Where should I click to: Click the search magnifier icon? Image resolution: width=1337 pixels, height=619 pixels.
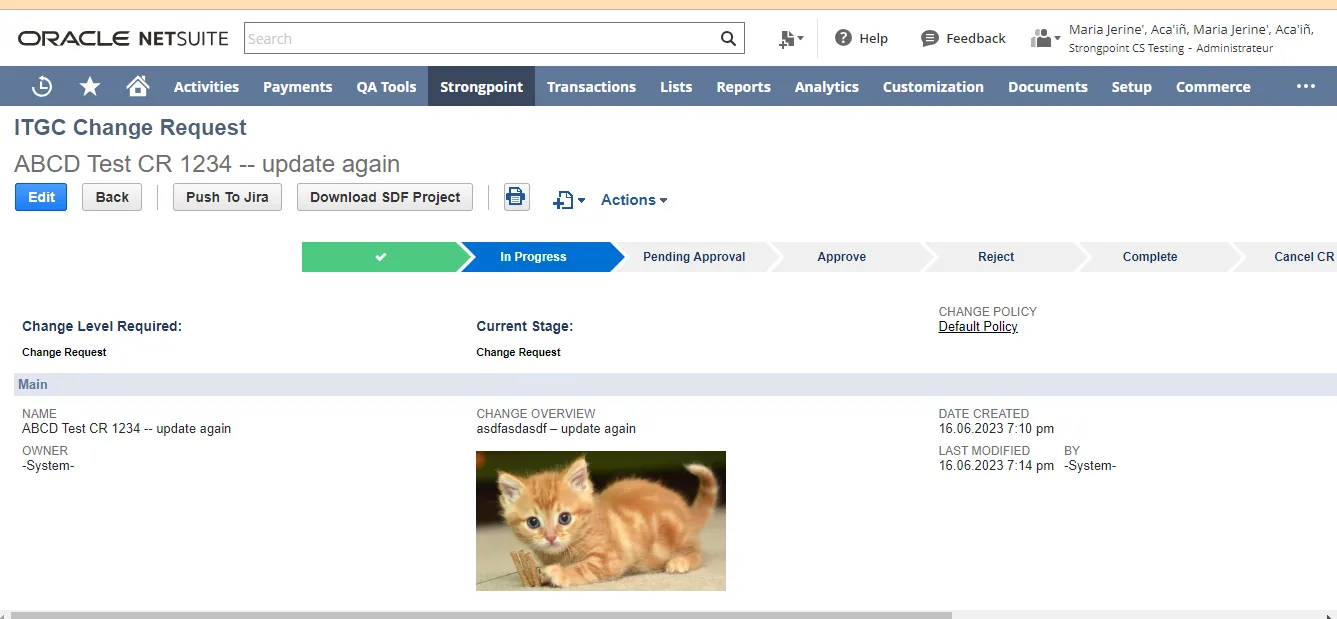point(728,39)
